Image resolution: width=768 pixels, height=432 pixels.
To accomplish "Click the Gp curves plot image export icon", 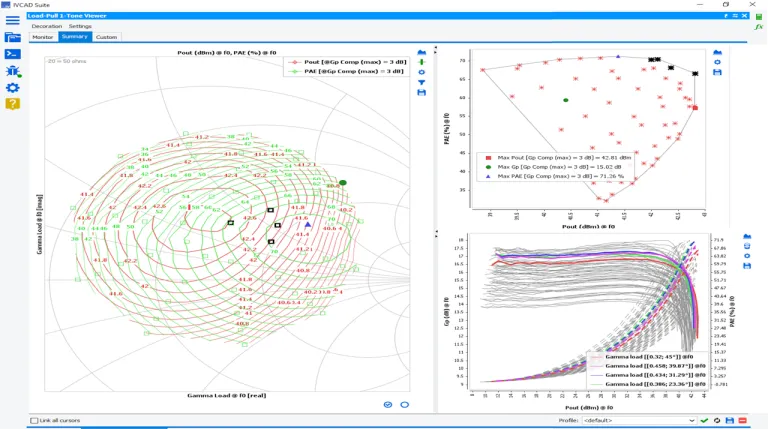I will pyautogui.click(x=747, y=237).
